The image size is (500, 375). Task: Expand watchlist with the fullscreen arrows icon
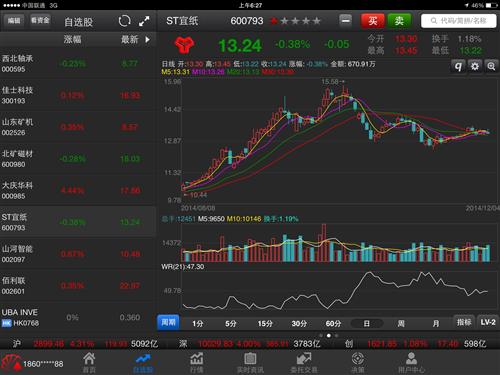[144, 21]
